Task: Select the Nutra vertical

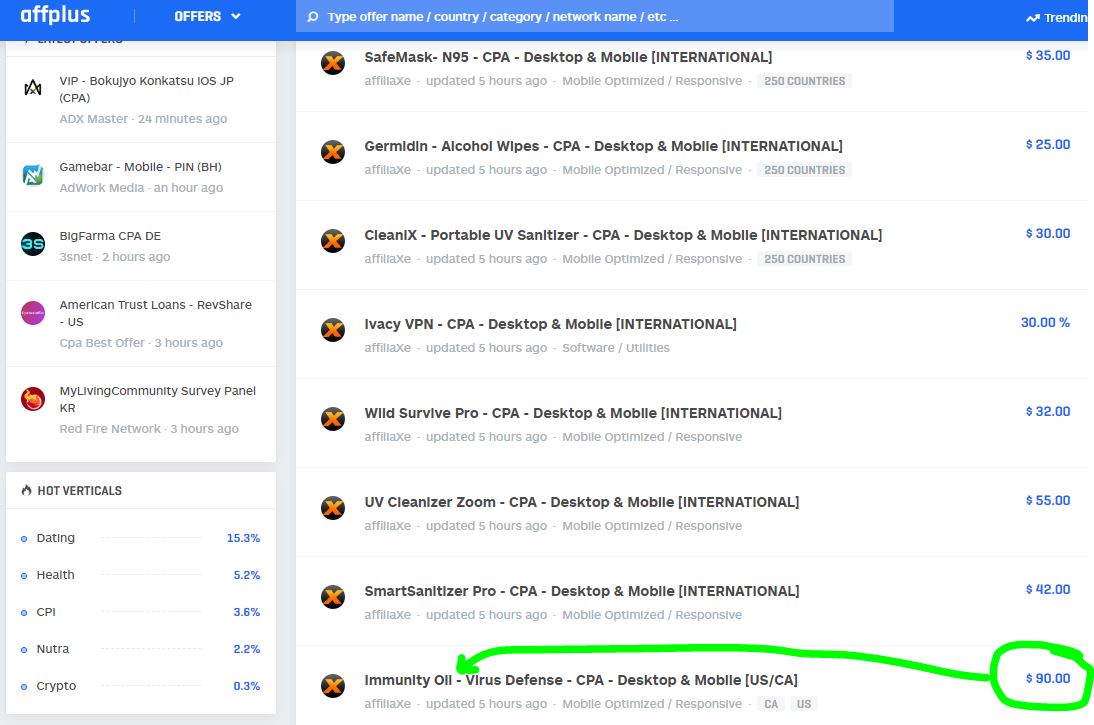Action: pyautogui.click(x=52, y=649)
